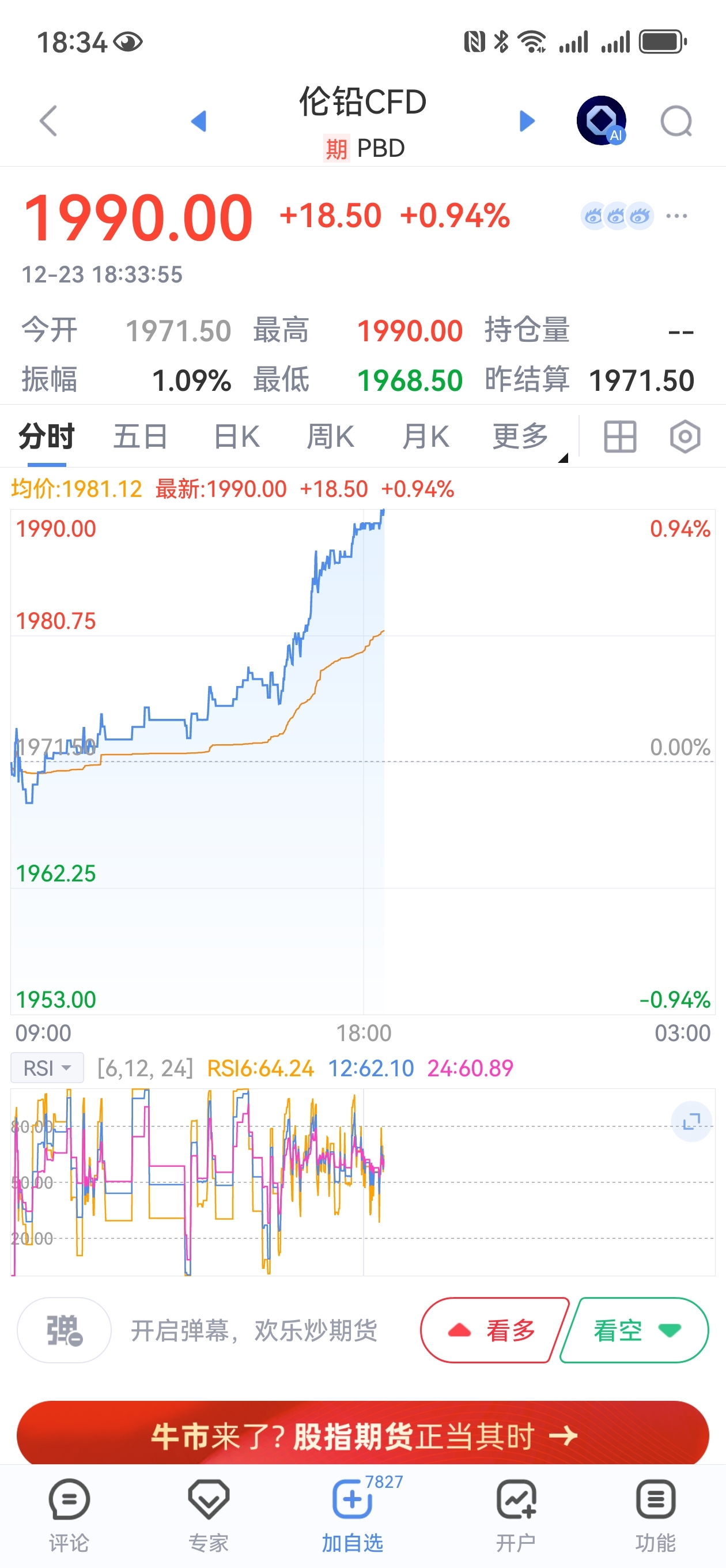
Task: Open chart settings hexagon icon
Action: click(685, 436)
